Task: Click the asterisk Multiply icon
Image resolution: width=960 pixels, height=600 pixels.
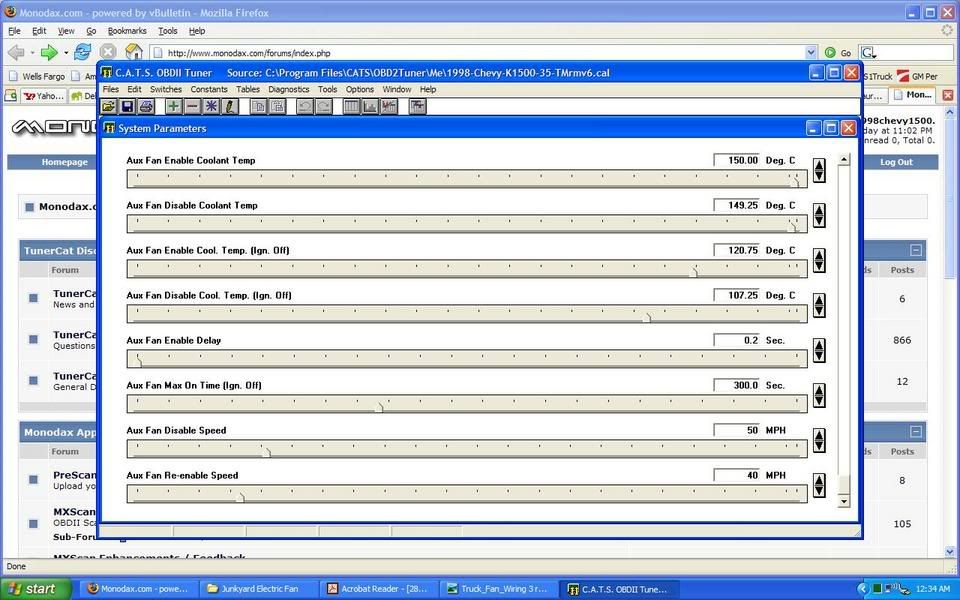Action: click(211, 107)
